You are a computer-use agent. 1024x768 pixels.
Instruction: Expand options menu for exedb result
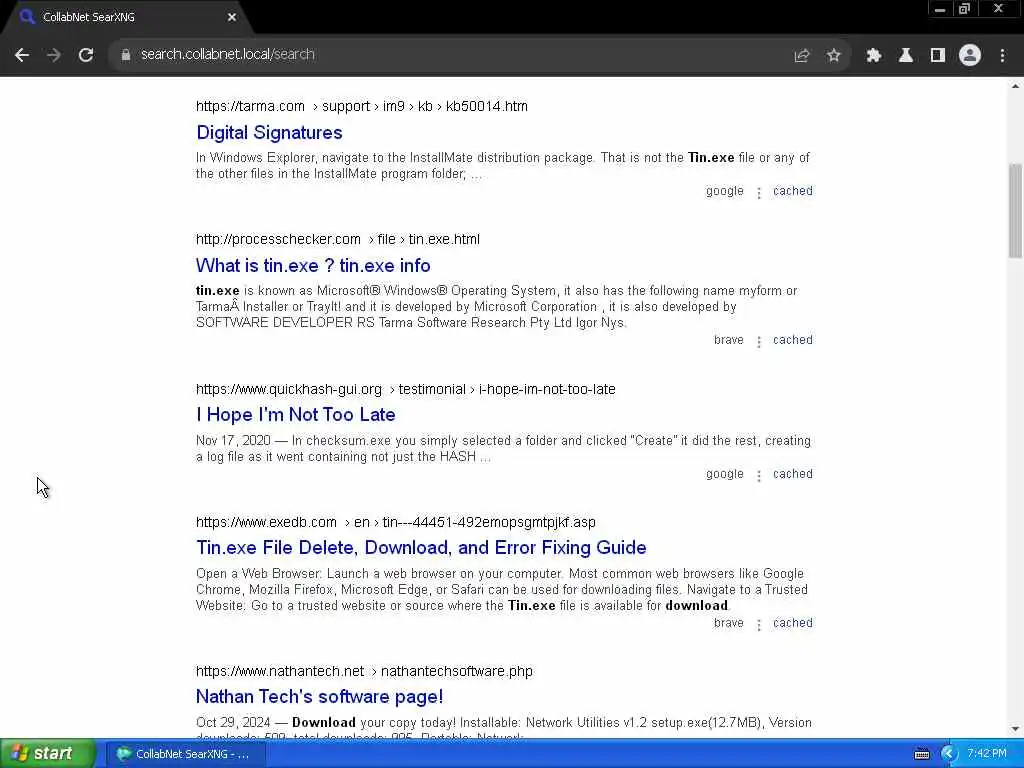(758, 624)
